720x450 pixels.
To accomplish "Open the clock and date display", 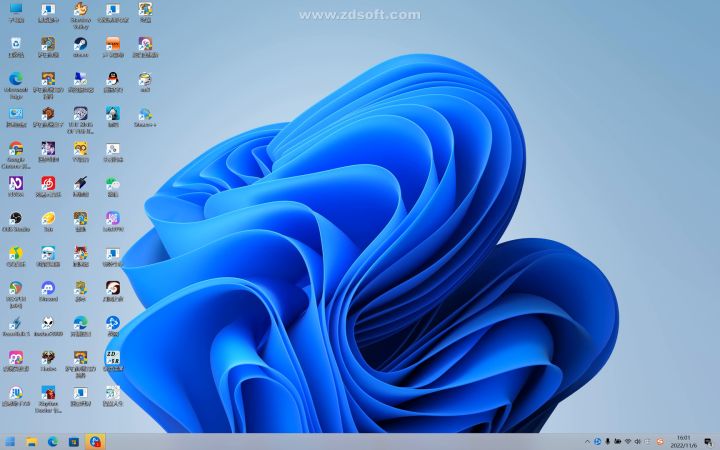I will (x=684, y=442).
